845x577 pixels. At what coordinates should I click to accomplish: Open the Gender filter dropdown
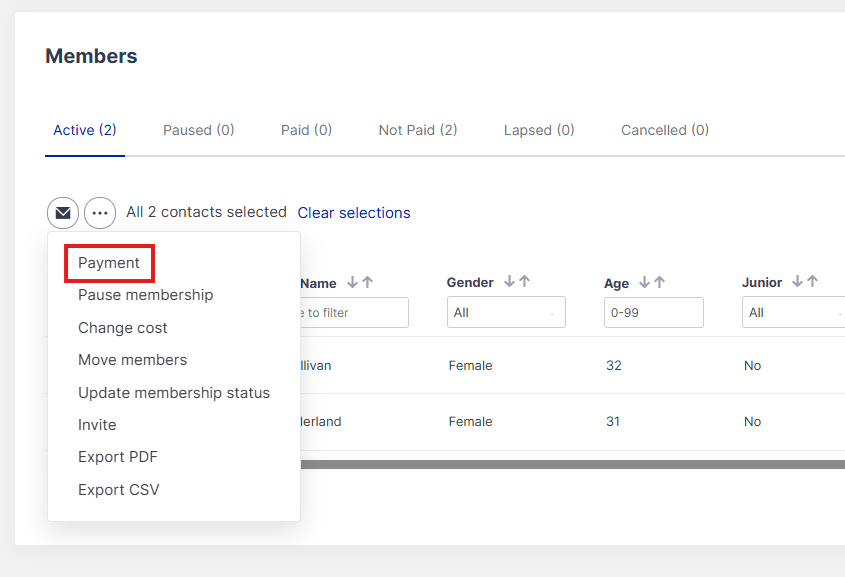505,313
